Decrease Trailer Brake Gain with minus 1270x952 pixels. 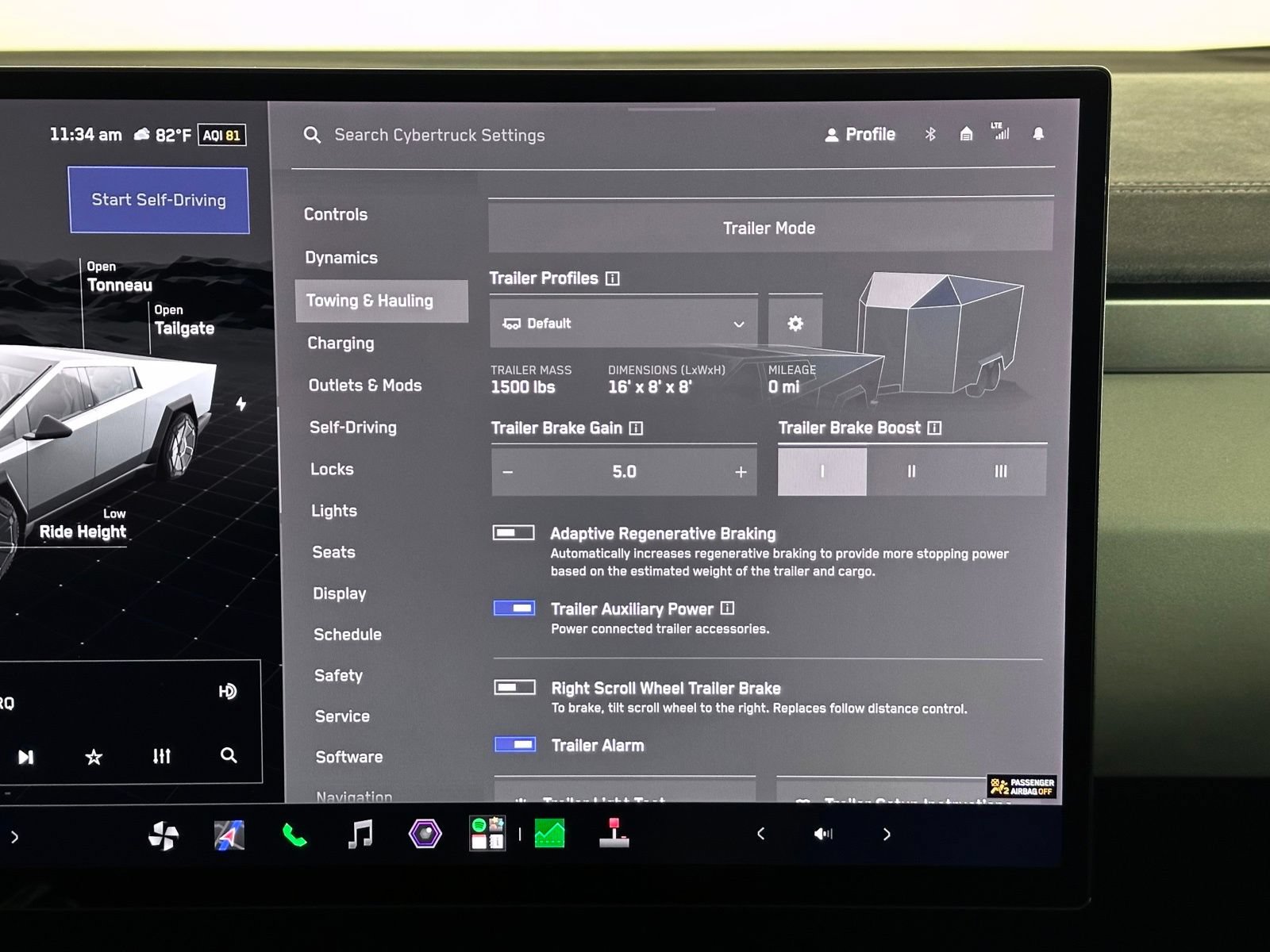[508, 472]
